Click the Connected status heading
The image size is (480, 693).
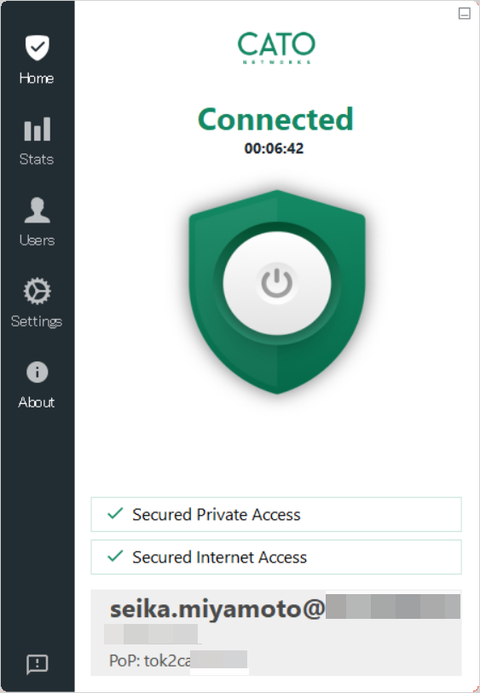(x=275, y=119)
